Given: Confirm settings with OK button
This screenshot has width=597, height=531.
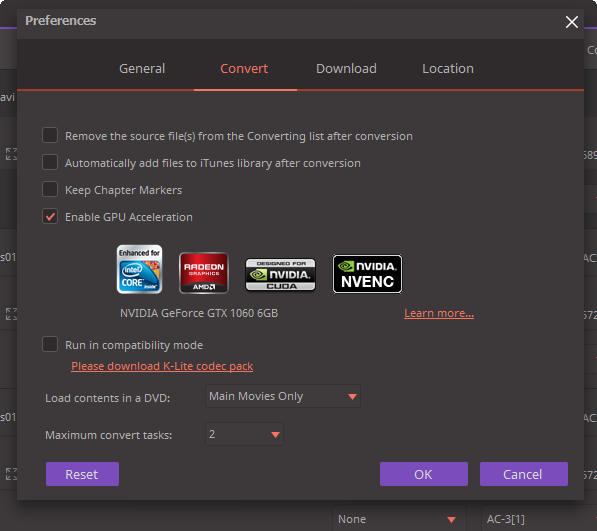Looking at the screenshot, I should pyautogui.click(x=424, y=474).
